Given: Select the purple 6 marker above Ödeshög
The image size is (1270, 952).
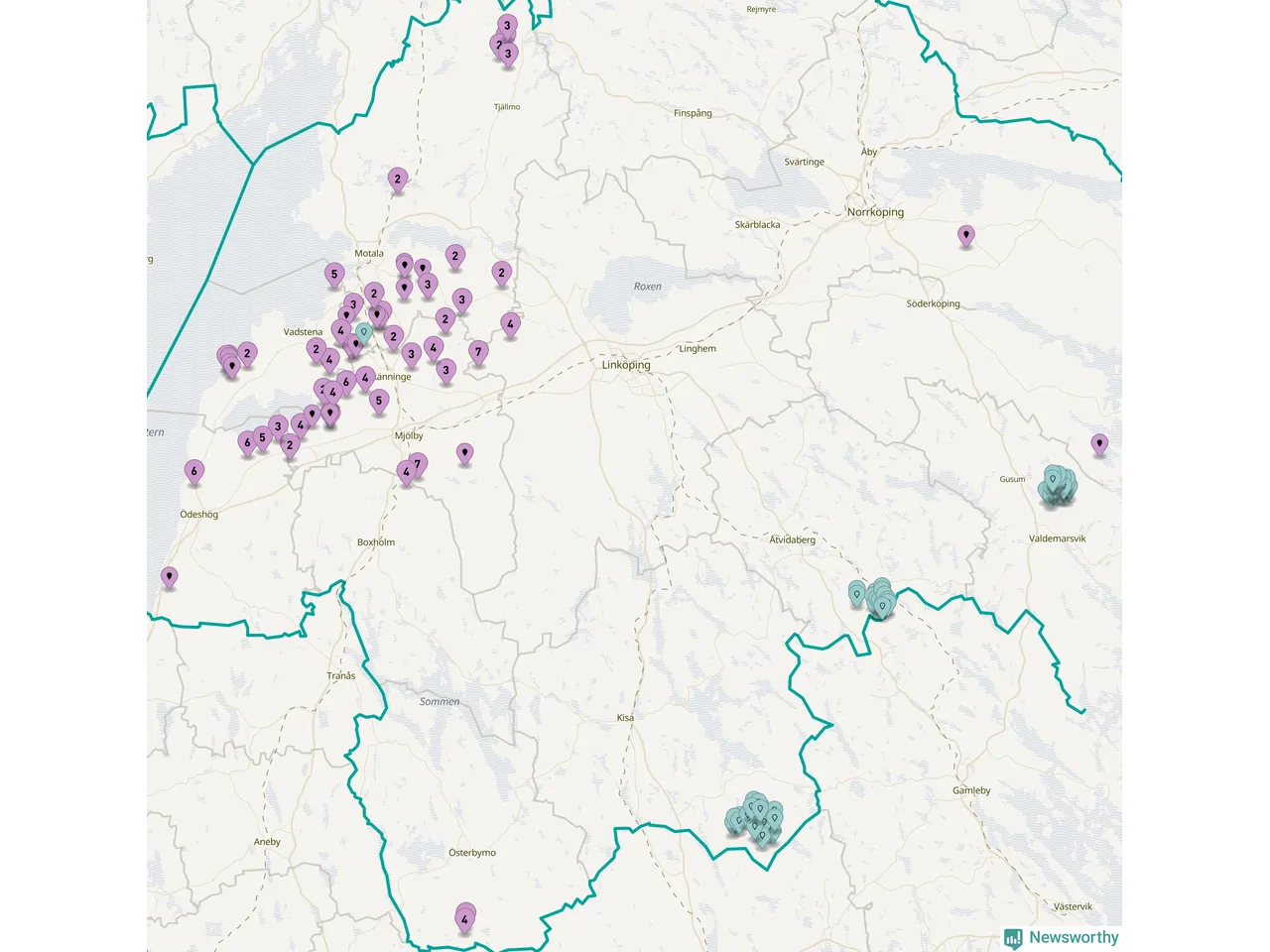Looking at the screenshot, I should 194,471.
